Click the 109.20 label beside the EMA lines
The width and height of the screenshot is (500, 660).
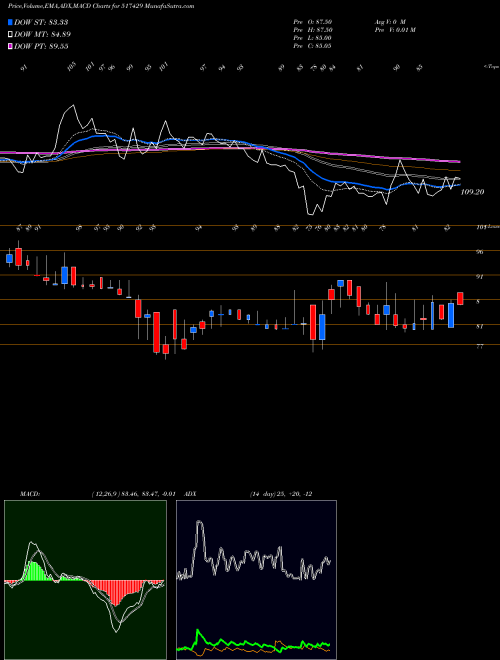point(473,192)
